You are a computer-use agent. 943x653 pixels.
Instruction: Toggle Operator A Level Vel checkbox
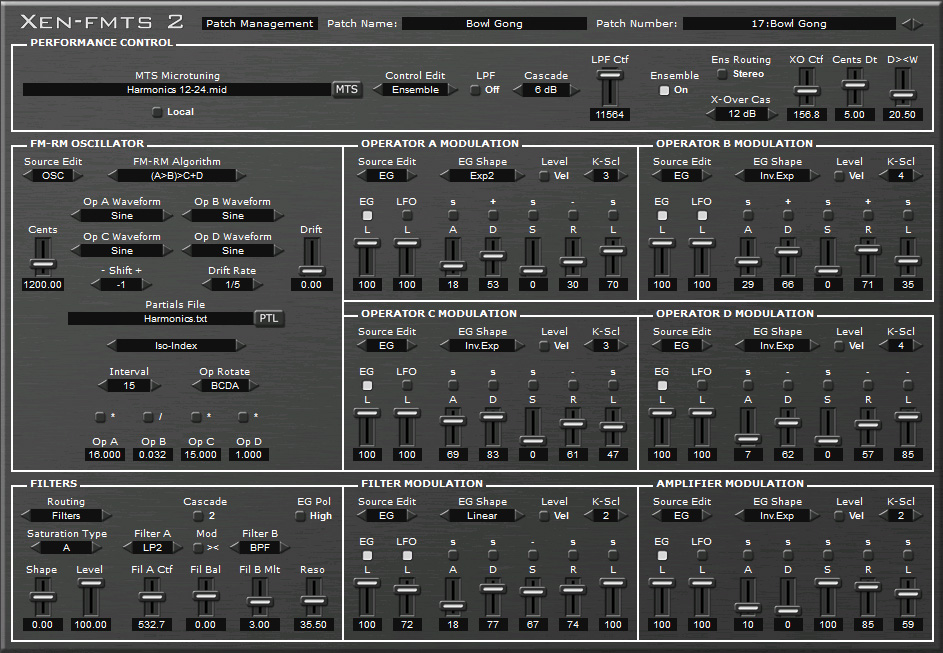point(544,176)
